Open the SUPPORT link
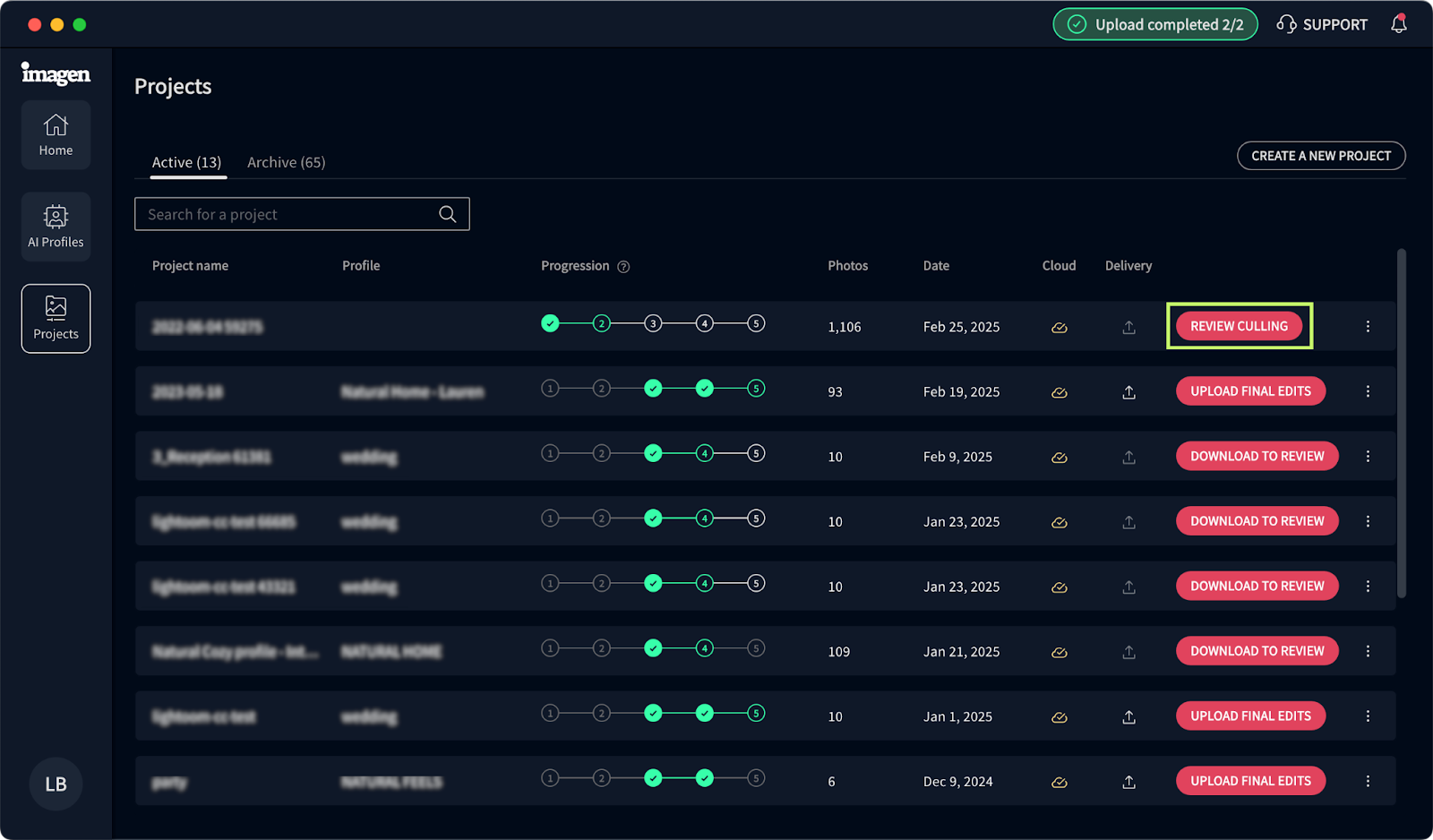Viewport: 1433px width, 840px height. (1322, 24)
